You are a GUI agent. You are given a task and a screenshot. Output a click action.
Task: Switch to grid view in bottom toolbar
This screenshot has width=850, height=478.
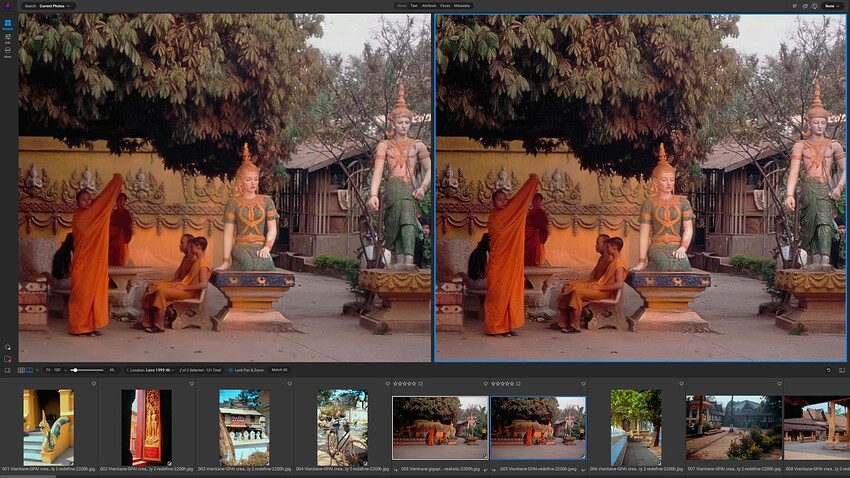[21, 370]
